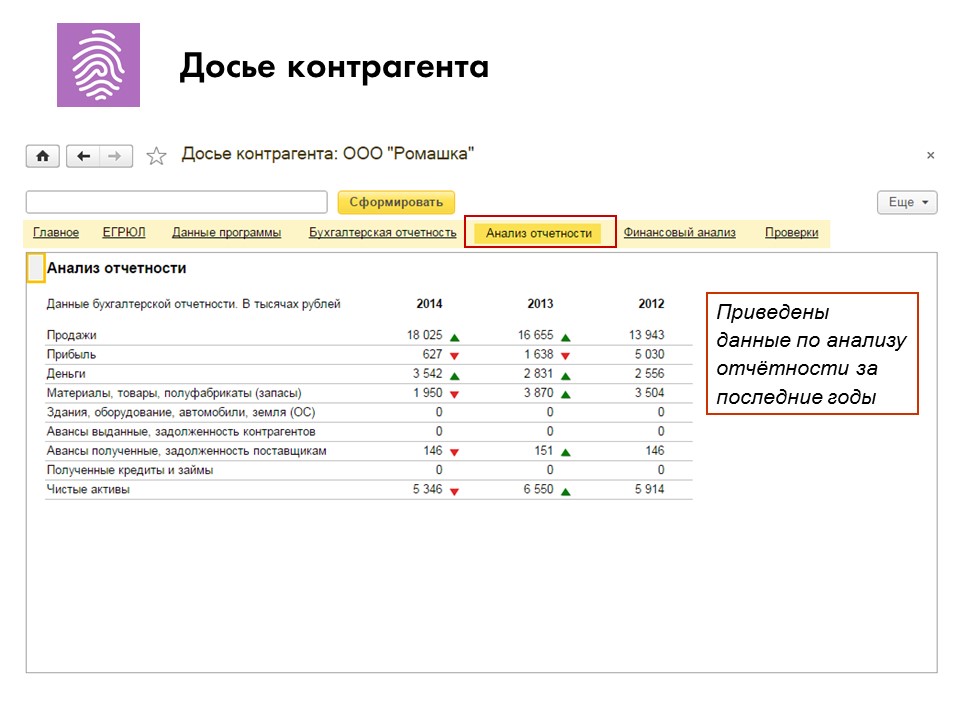
Task: Select the Продажи row label
Action: point(72,335)
